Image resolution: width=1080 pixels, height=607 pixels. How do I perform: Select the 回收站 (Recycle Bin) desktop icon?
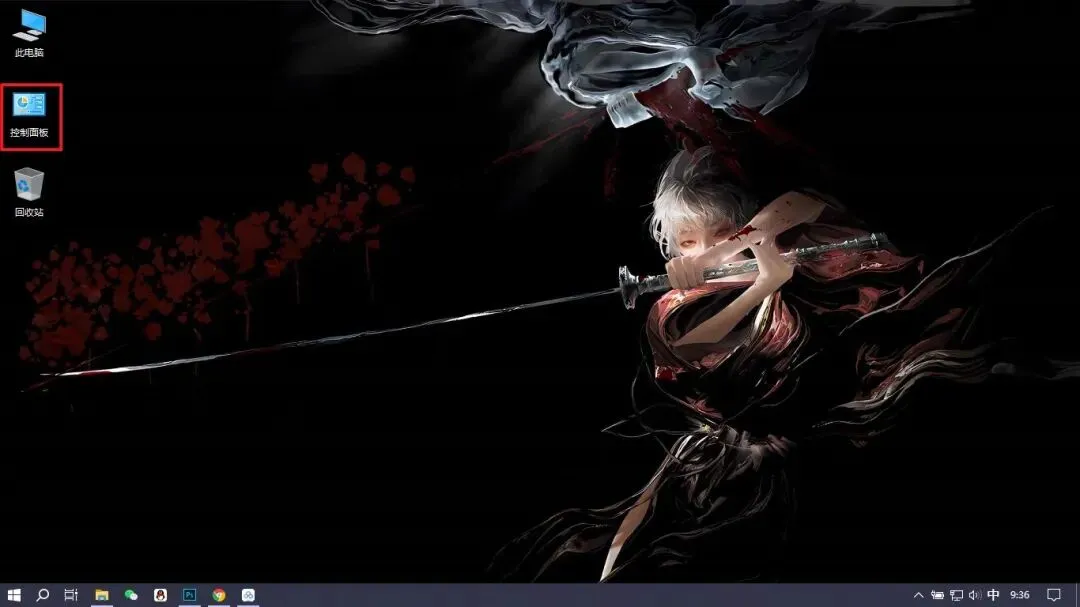[29, 192]
